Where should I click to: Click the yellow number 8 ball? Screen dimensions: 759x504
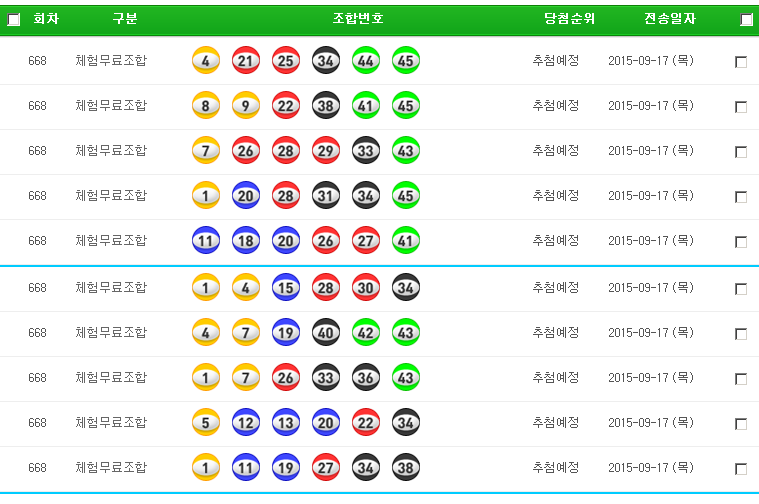(x=205, y=105)
